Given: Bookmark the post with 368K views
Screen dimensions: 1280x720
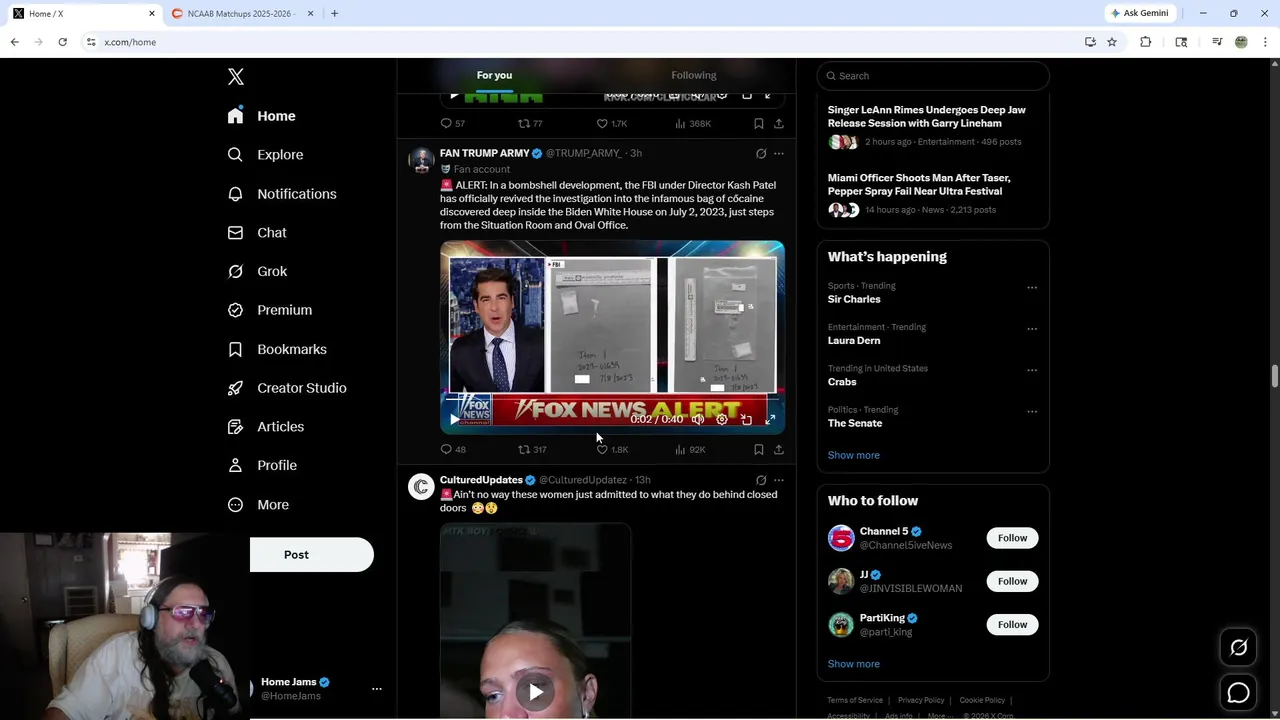Looking at the screenshot, I should click(x=759, y=124).
